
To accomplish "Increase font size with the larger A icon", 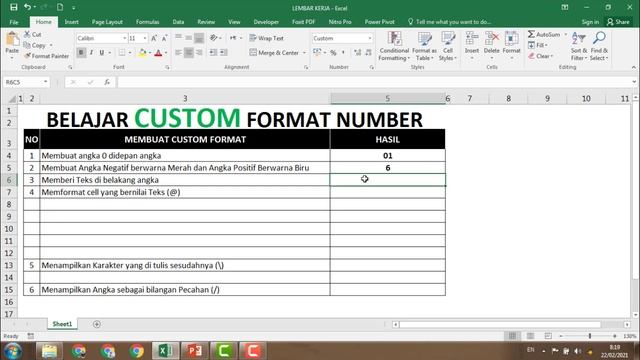I will tap(154, 38).
